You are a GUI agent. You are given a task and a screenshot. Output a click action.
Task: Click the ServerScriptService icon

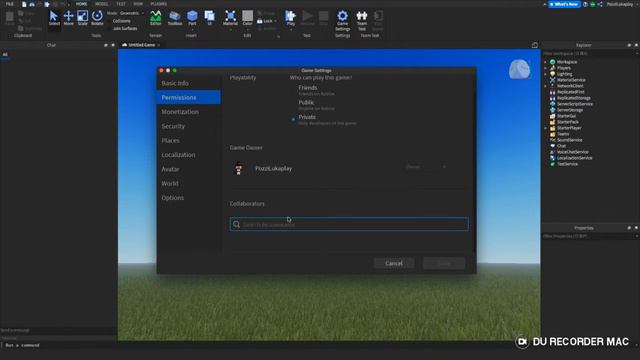click(553, 104)
